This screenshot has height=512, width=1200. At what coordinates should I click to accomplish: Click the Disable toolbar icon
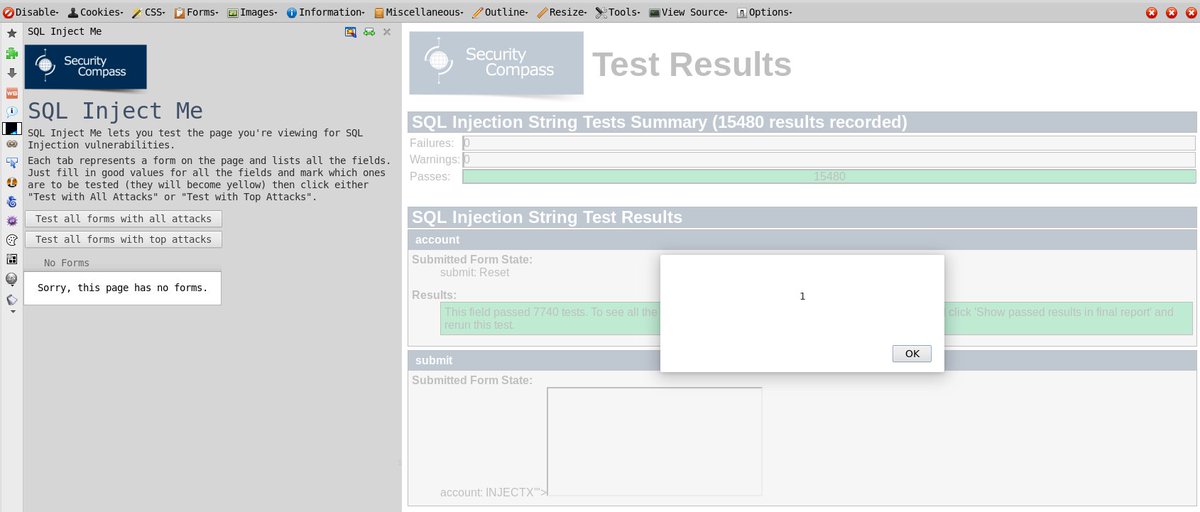pos(8,13)
